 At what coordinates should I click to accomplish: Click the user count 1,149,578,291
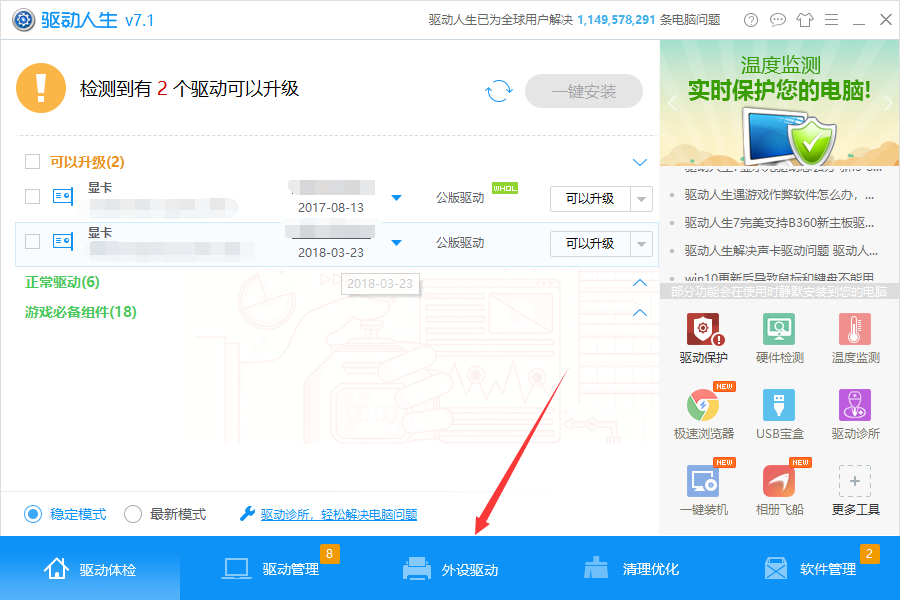tap(616, 20)
